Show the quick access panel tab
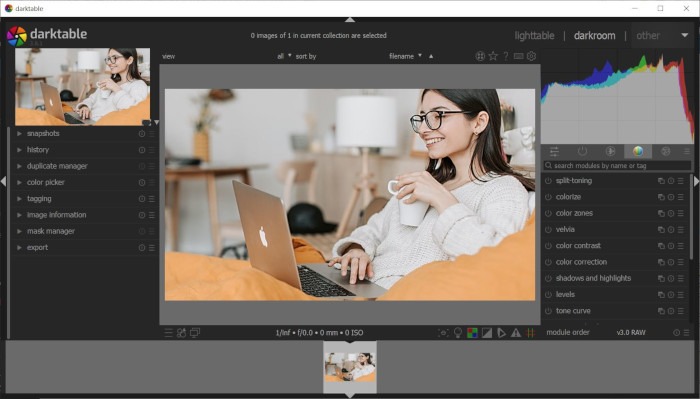Image resolution: width=700 pixels, height=399 pixels. (x=554, y=151)
